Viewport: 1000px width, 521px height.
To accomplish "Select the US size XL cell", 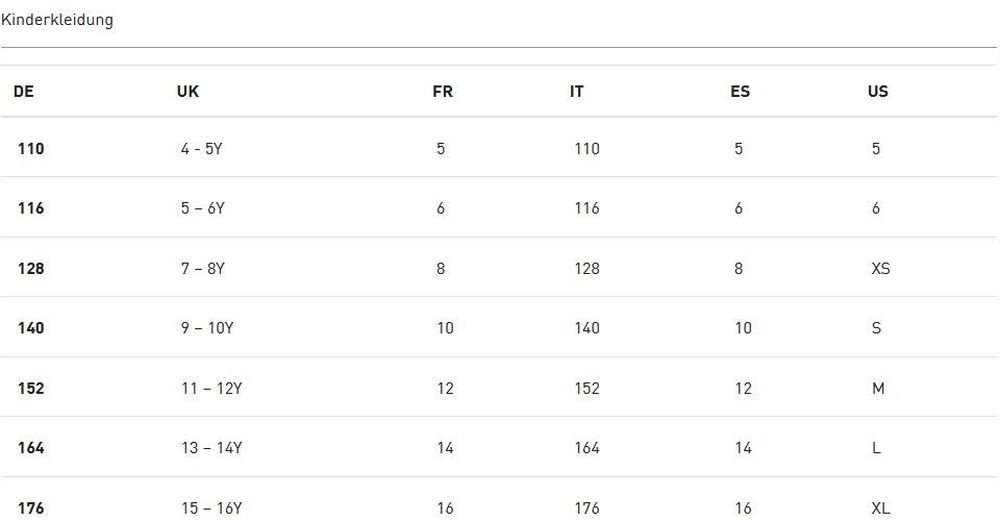I will (881, 508).
